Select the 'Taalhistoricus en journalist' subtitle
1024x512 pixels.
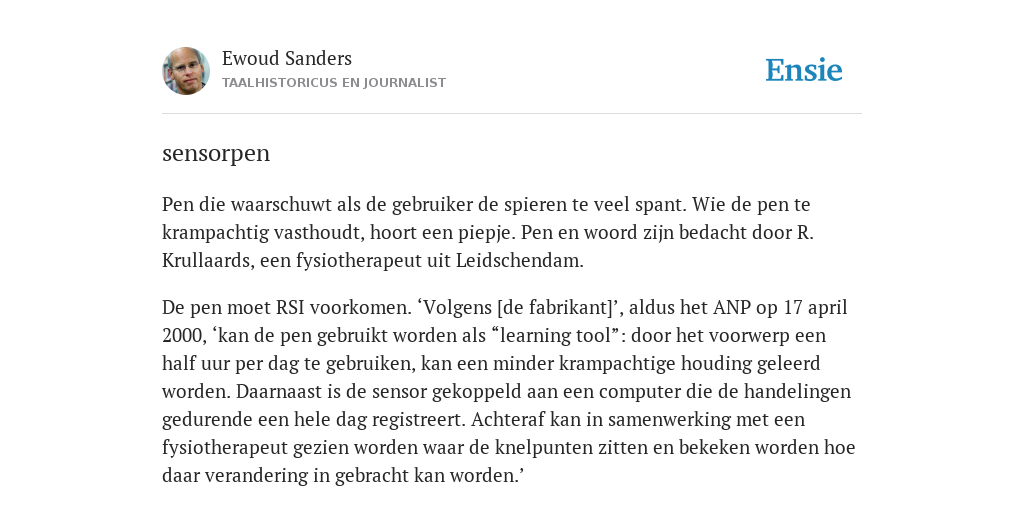click(334, 83)
